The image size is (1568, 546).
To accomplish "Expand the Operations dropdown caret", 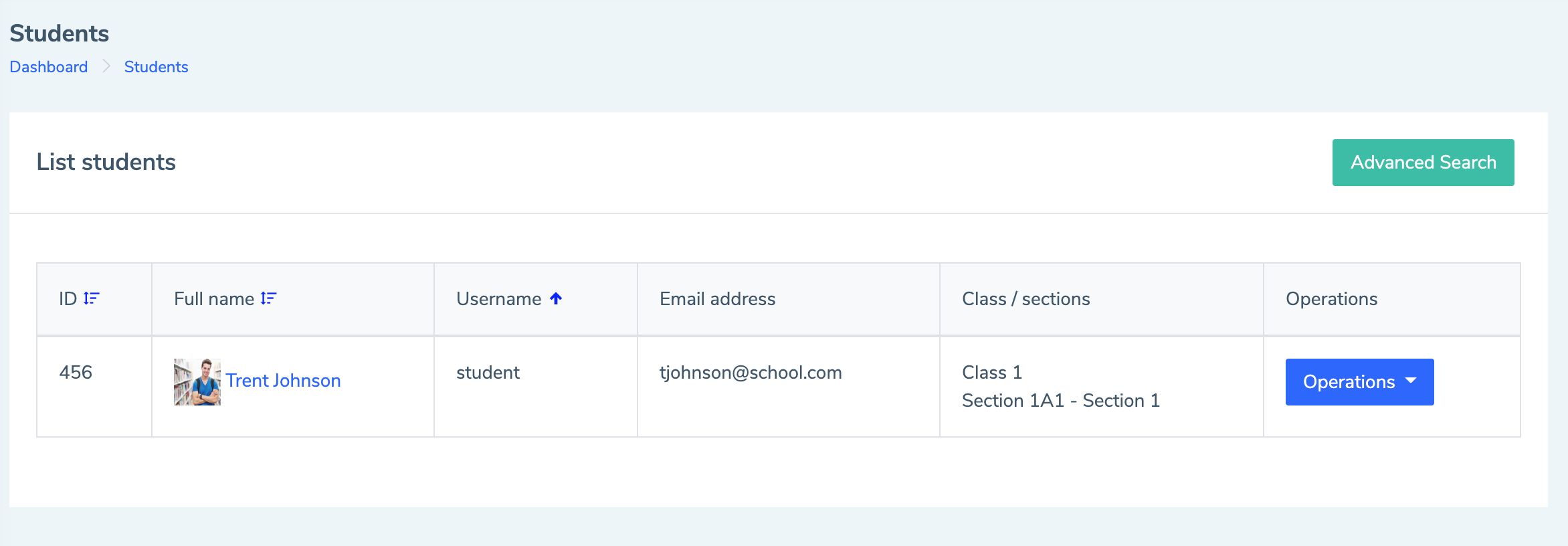I will pos(1411,381).
